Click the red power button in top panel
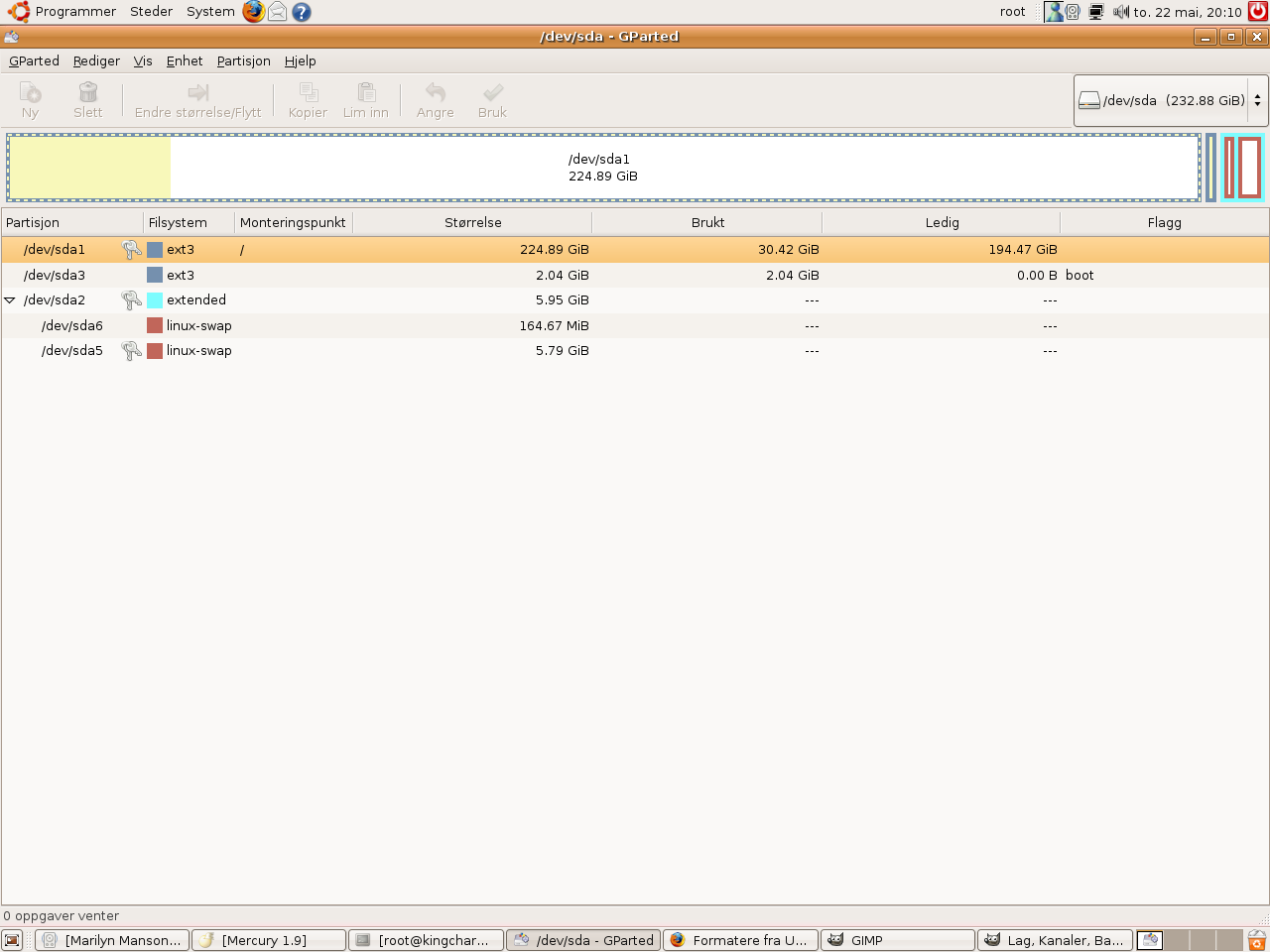This screenshot has height=952, width=1270. pyautogui.click(x=1257, y=12)
